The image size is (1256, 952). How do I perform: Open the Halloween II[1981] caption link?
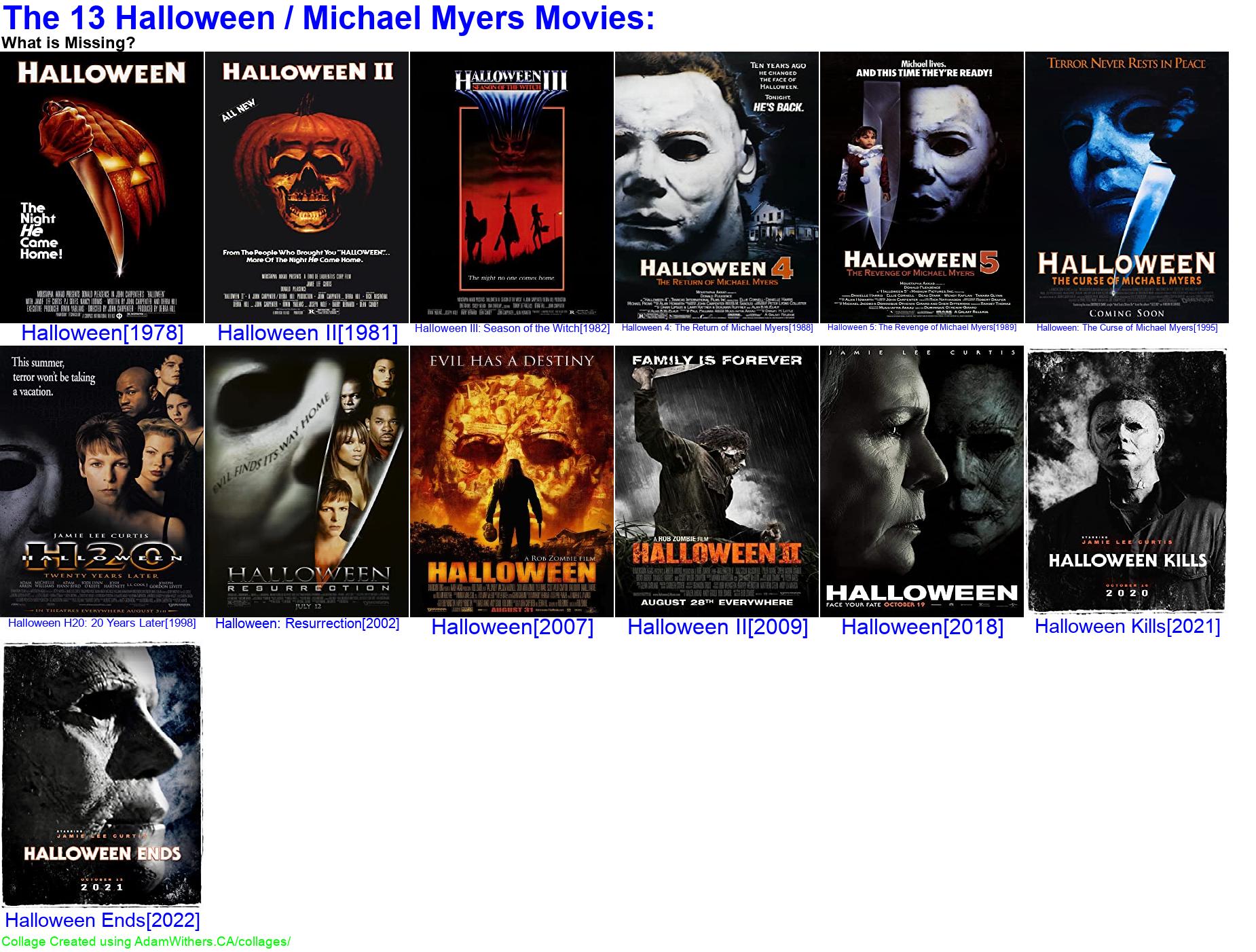[x=308, y=333]
